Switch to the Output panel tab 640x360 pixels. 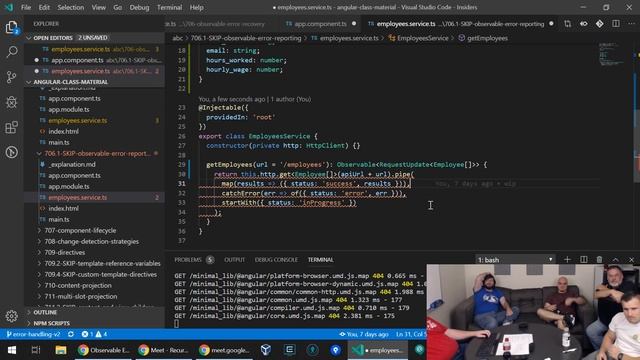(x=234, y=260)
